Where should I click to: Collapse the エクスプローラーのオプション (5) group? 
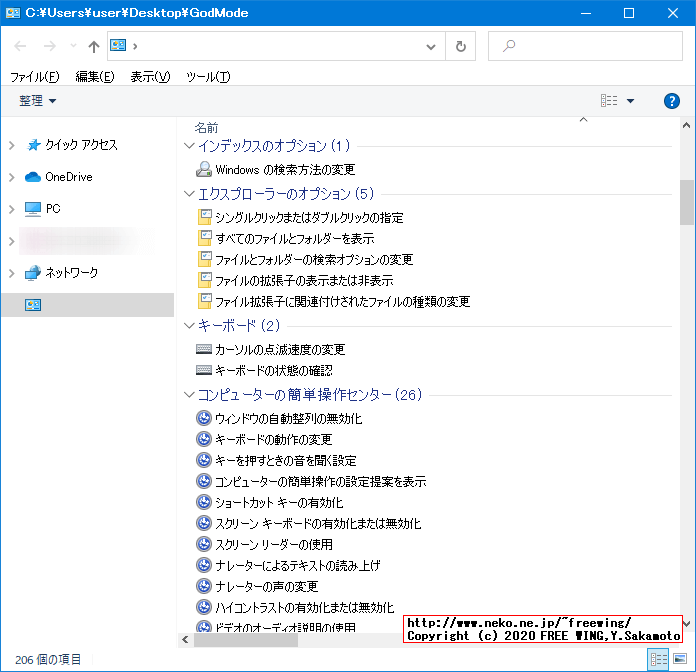tap(190, 194)
